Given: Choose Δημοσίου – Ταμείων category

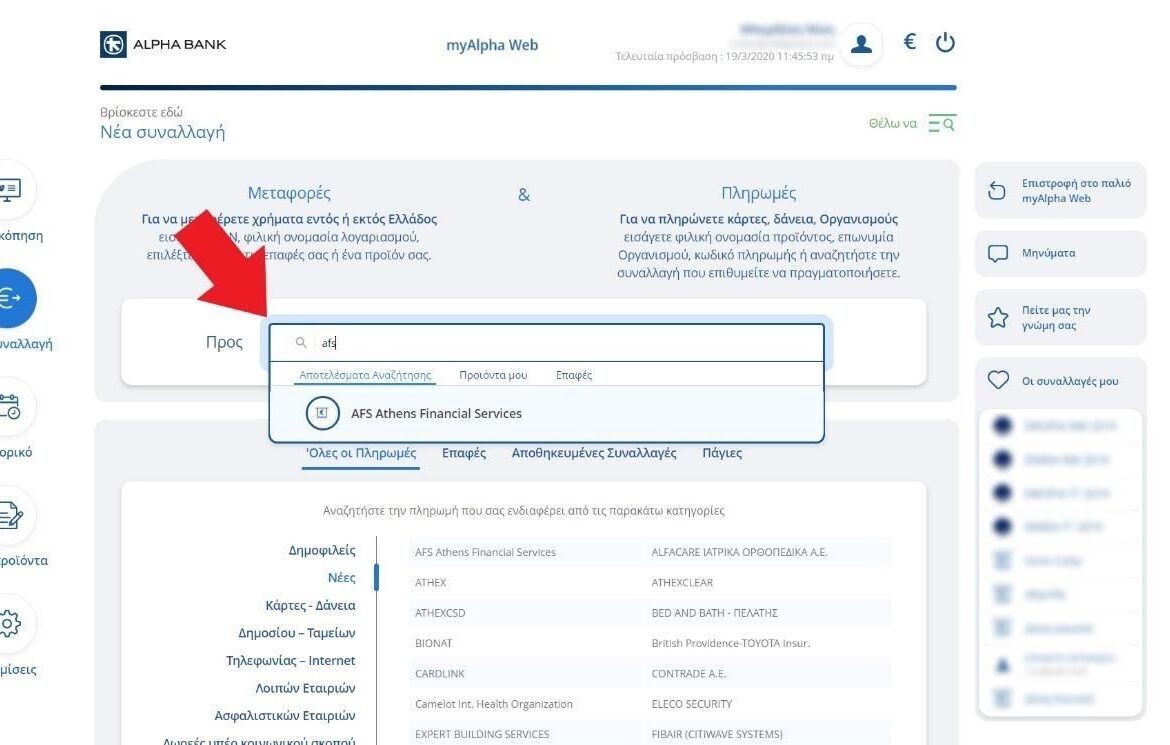Looking at the screenshot, I should tap(297, 633).
